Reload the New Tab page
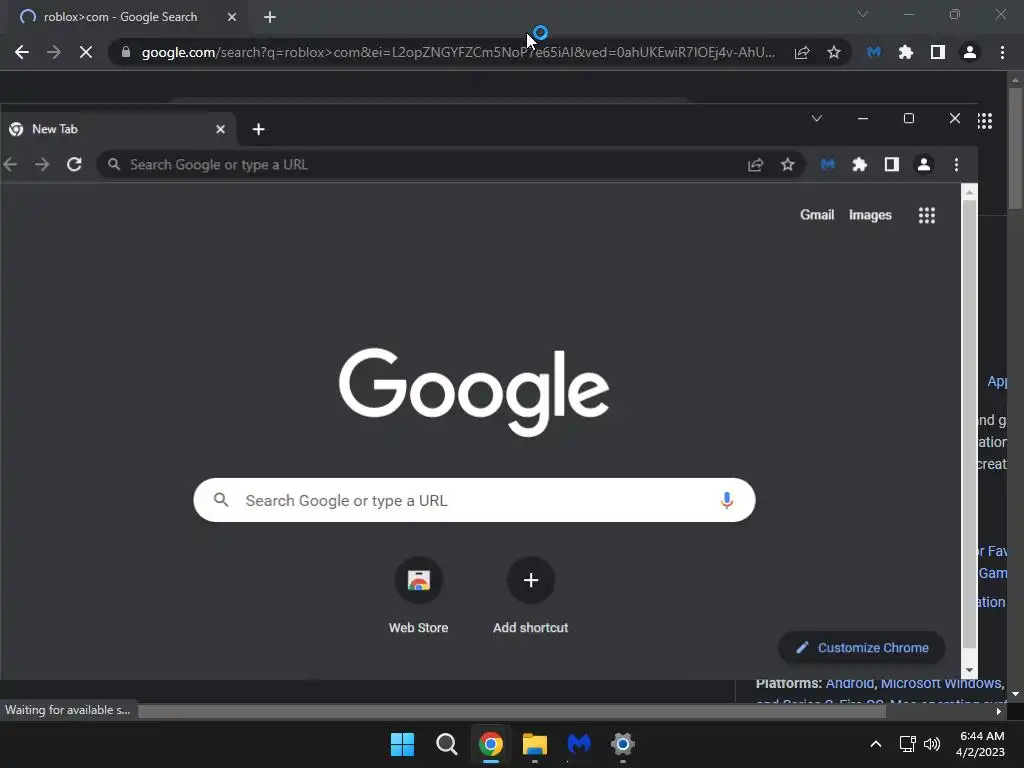Screen dimensions: 1024x768 pyautogui.click(x=74, y=165)
